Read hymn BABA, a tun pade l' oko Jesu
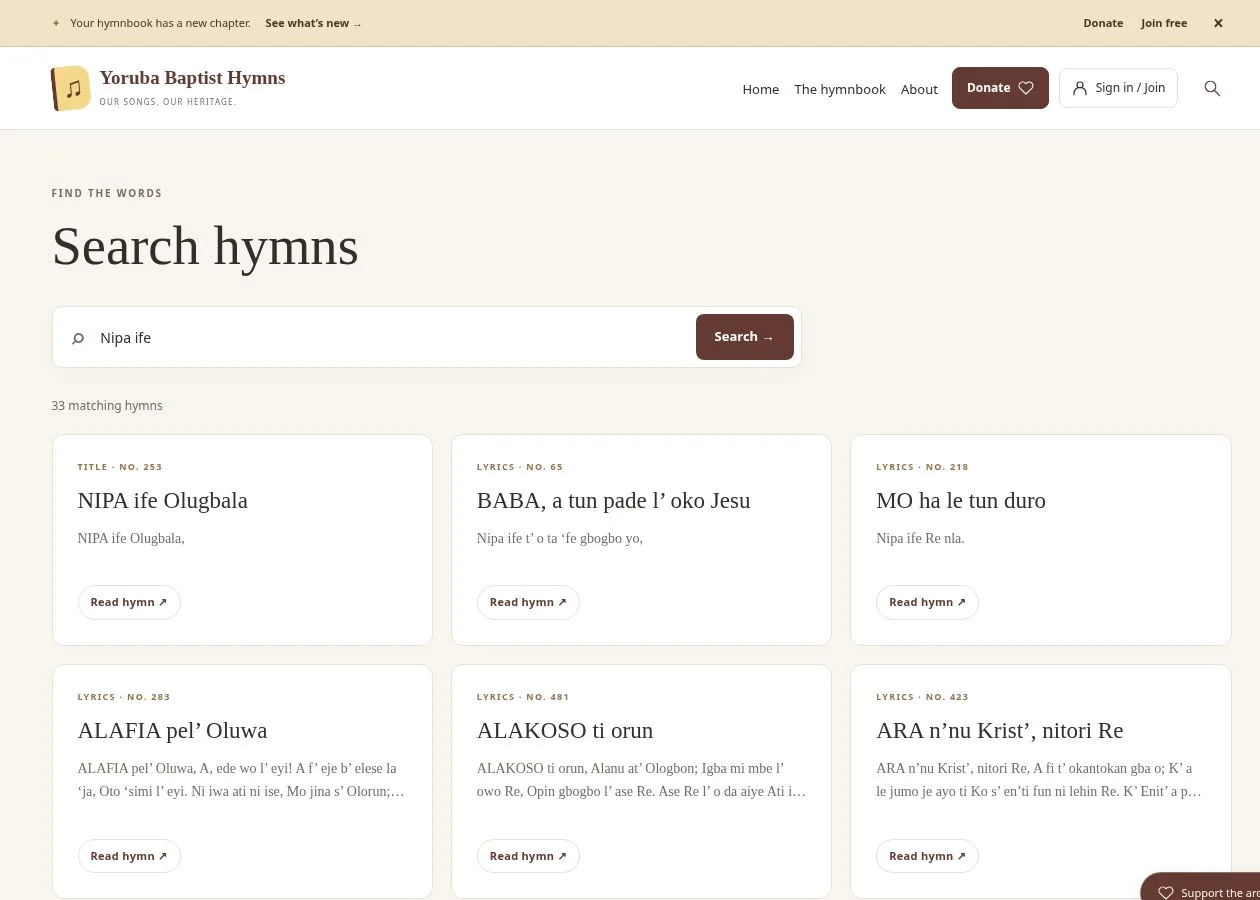The height and width of the screenshot is (900, 1260). click(528, 602)
